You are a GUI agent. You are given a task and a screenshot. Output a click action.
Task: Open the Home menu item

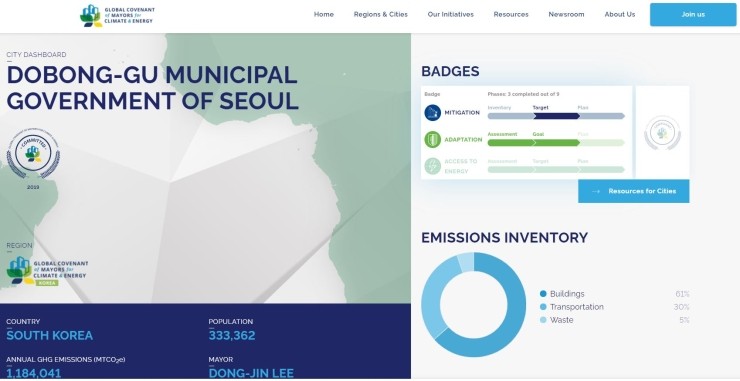[324, 15]
